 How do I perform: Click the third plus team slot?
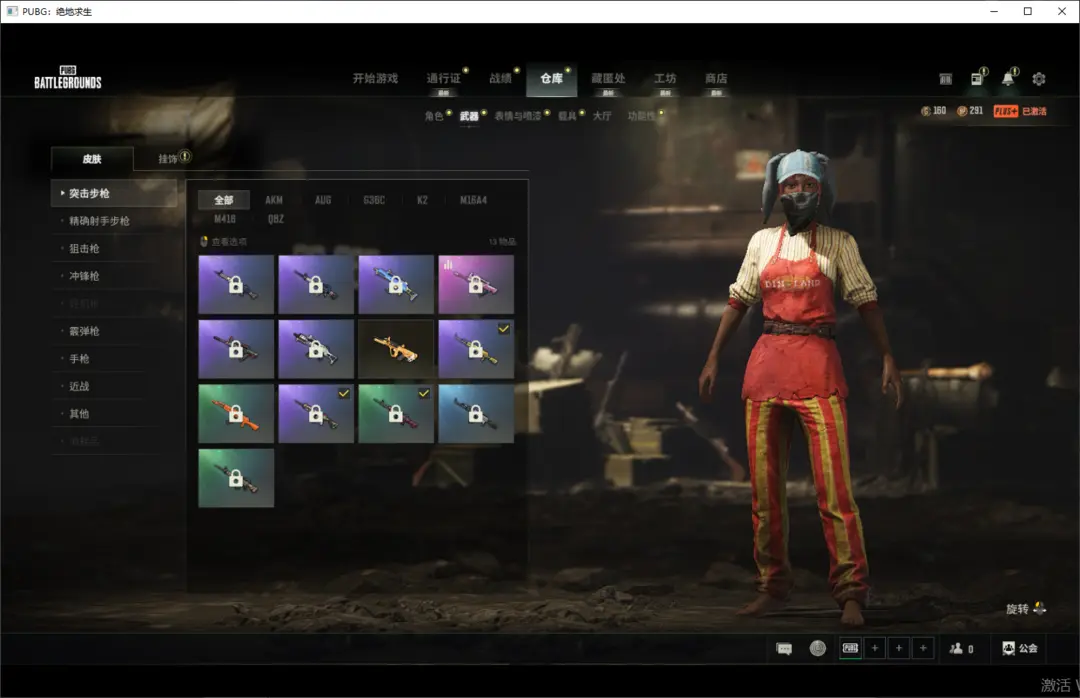pyautogui.click(x=923, y=648)
